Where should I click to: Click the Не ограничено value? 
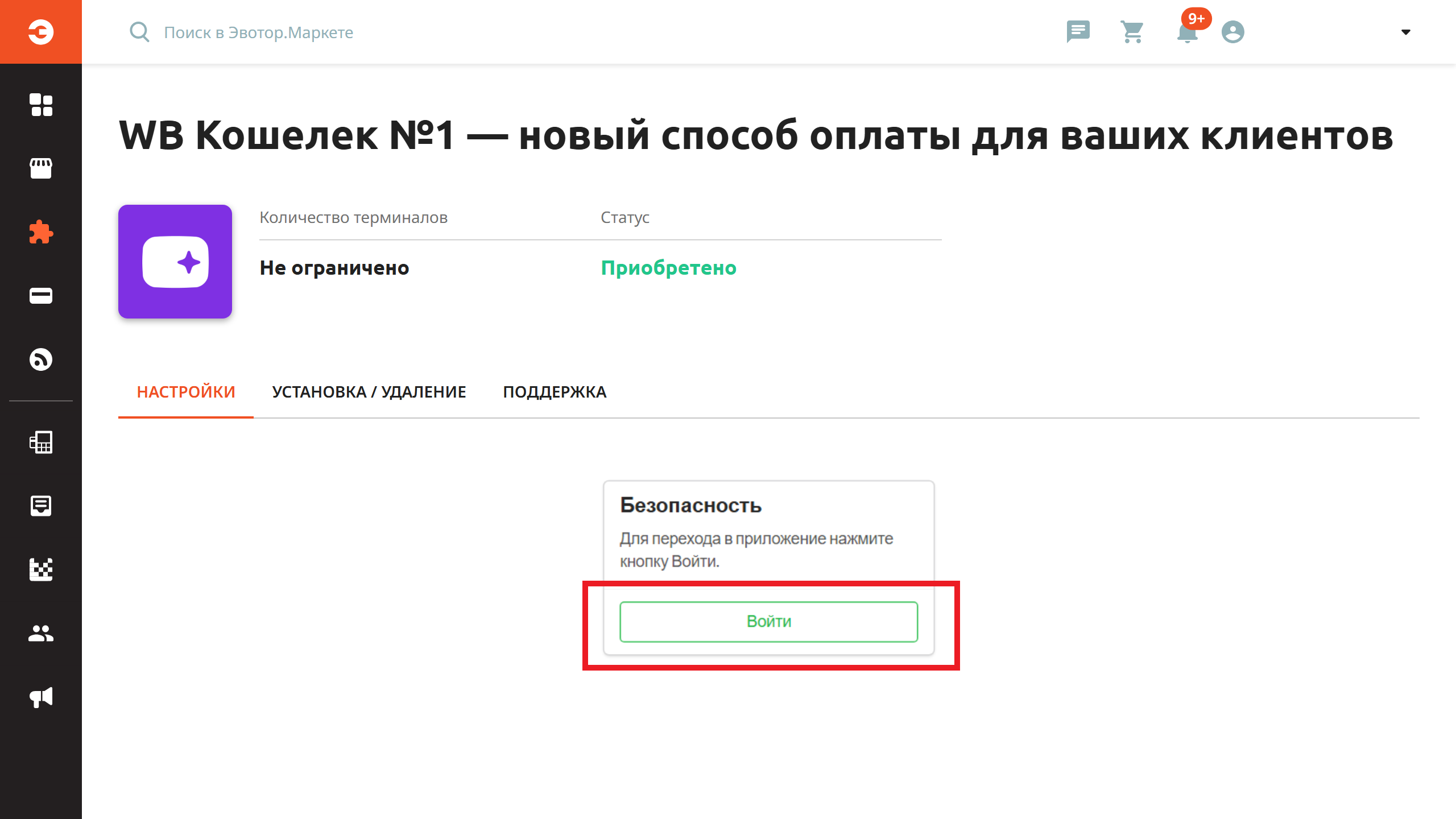[334, 268]
